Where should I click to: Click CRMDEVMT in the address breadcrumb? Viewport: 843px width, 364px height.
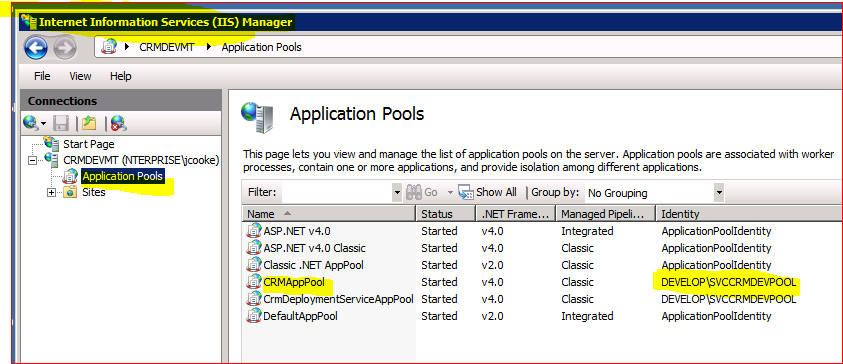(167, 47)
